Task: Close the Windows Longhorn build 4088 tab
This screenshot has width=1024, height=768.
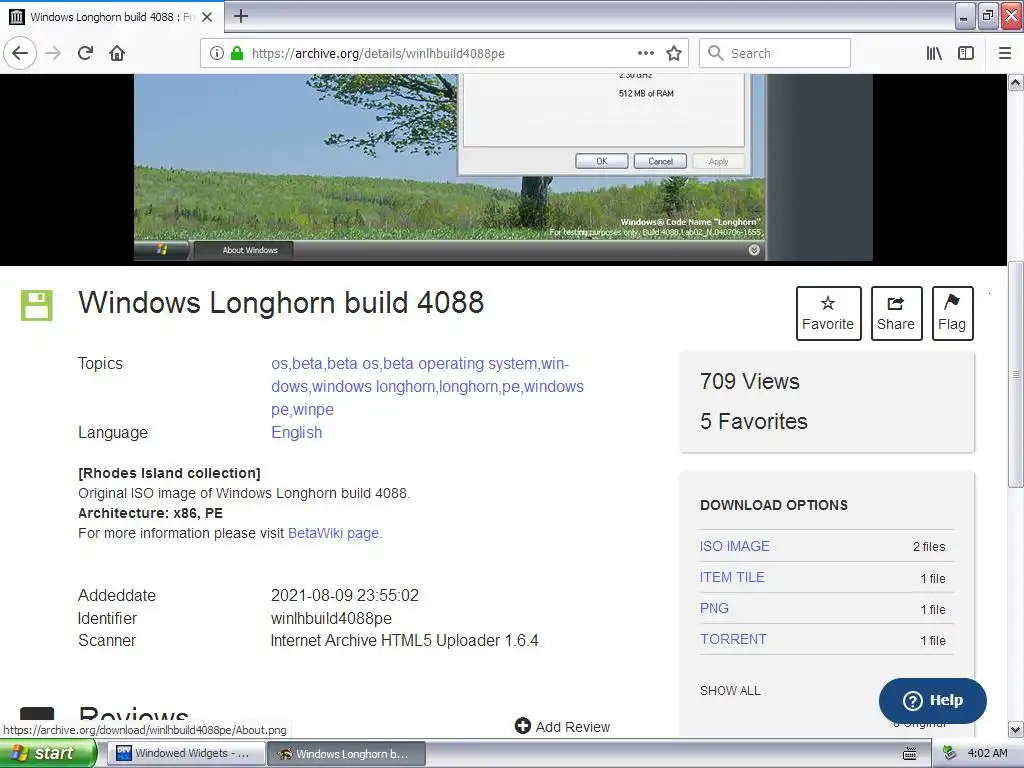Action: click(x=207, y=17)
